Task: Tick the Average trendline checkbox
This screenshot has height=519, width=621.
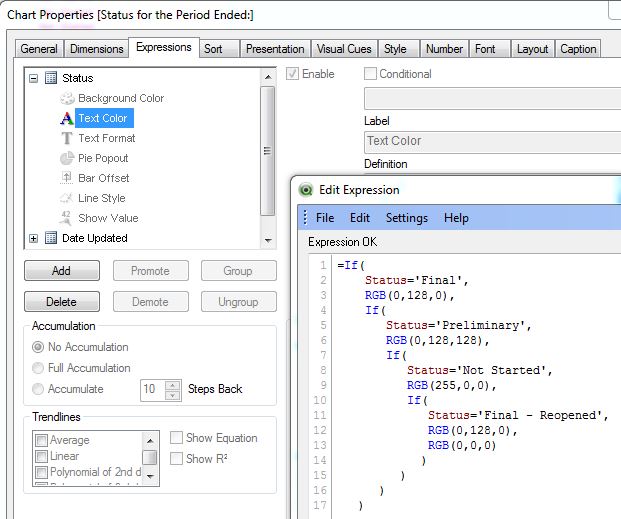Action: [x=41, y=440]
